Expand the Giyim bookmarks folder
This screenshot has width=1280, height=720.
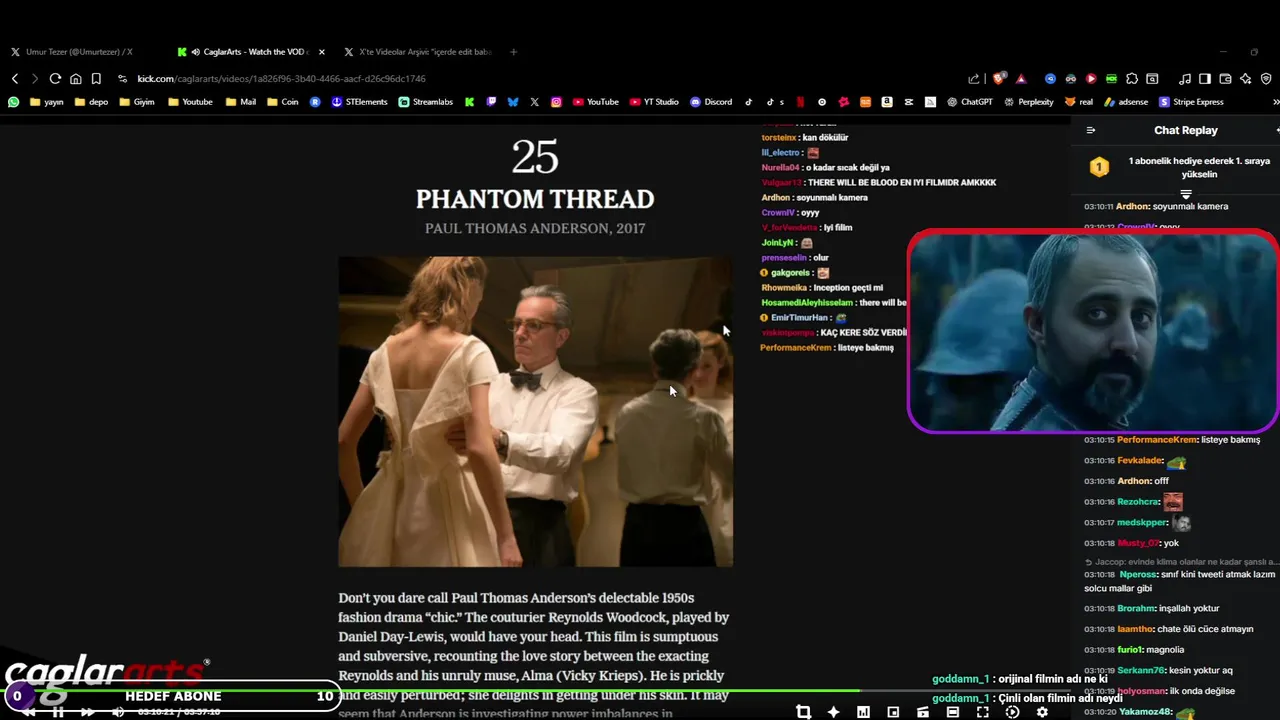coord(137,102)
